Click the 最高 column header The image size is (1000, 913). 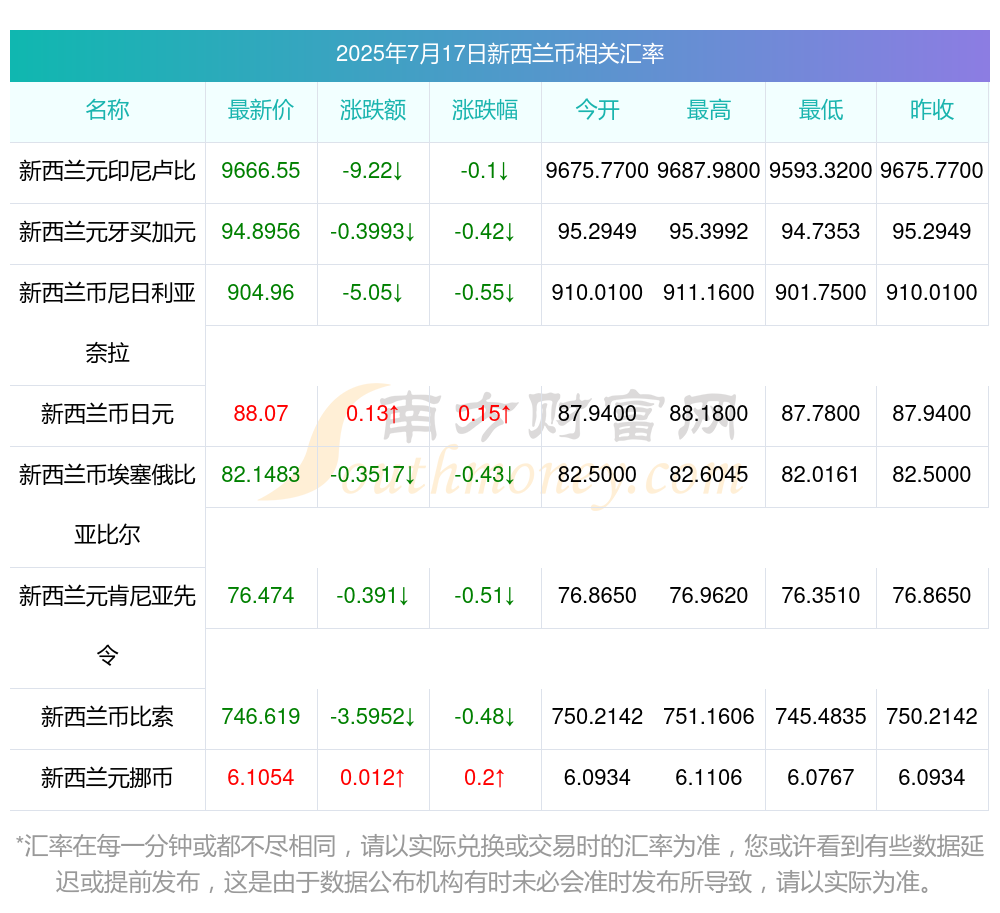(x=709, y=110)
